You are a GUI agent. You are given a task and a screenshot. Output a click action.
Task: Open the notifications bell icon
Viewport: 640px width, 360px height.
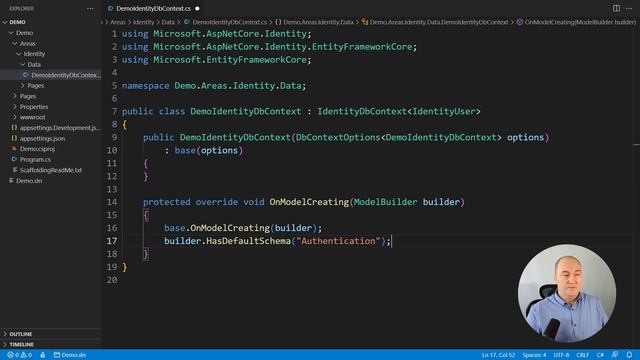[629, 355]
